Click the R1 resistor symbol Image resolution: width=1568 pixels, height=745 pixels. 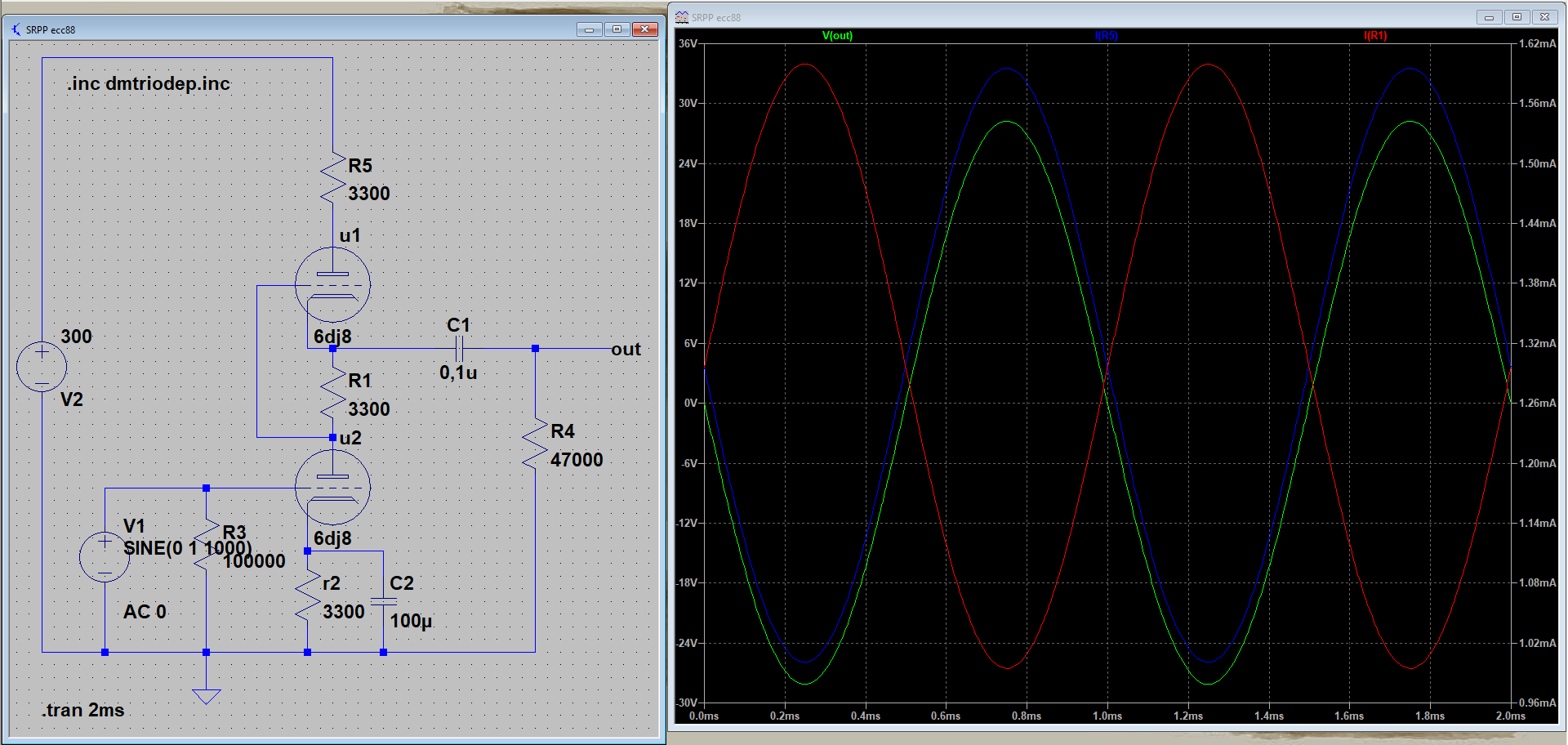click(333, 393)
